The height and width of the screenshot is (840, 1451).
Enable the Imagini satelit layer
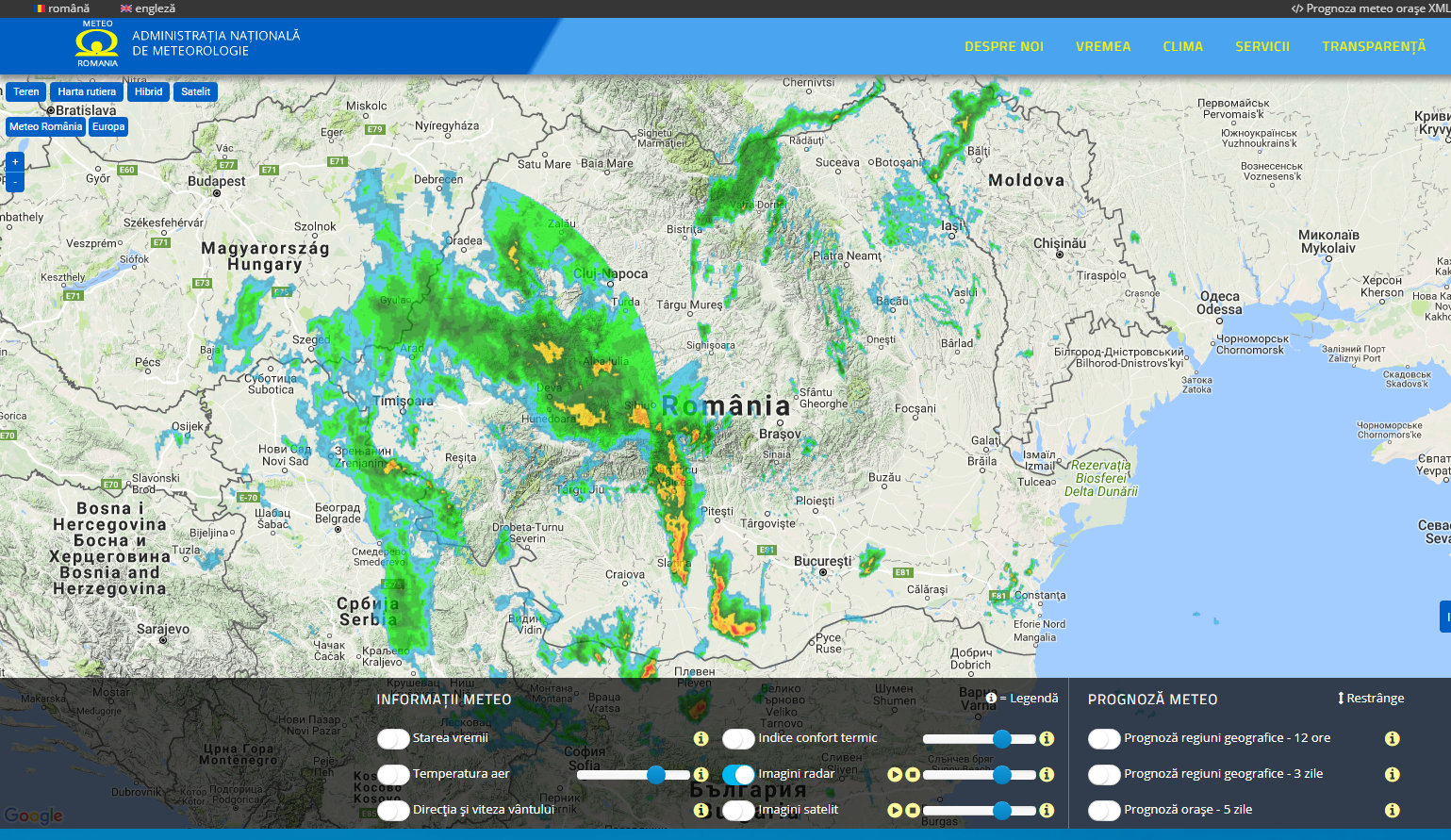click(738, 810)
